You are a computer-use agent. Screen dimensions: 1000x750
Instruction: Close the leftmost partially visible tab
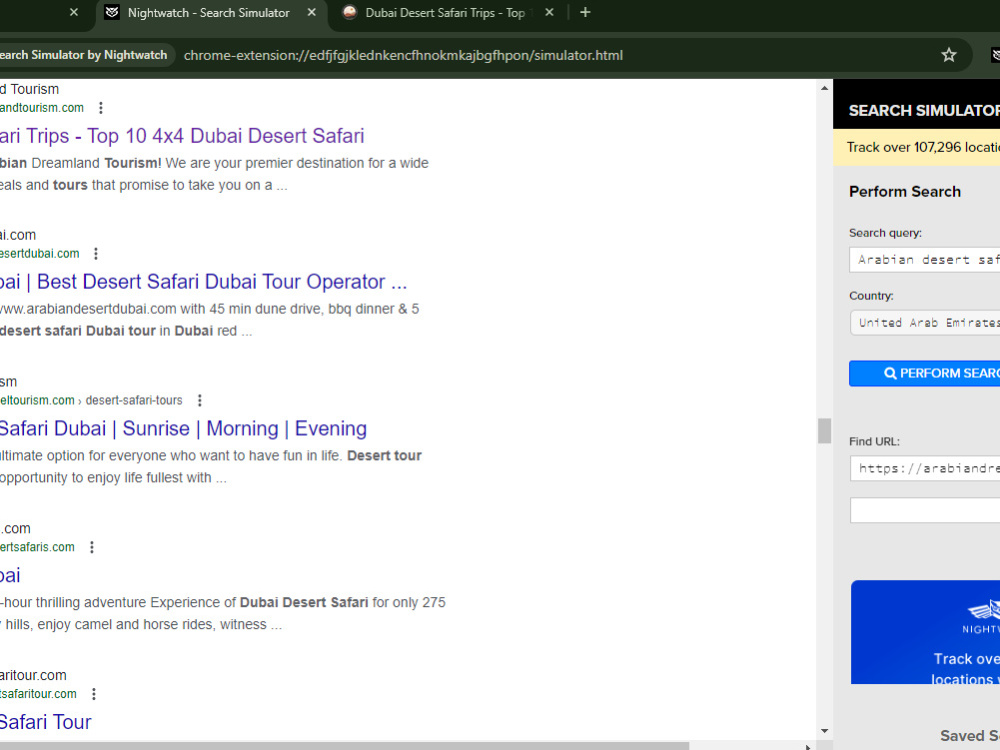[74, 12]
